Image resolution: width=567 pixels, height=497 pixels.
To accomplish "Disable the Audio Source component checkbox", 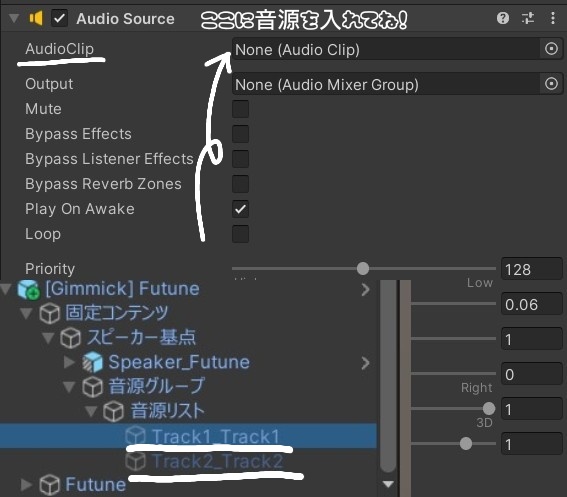I will [59, 18].
